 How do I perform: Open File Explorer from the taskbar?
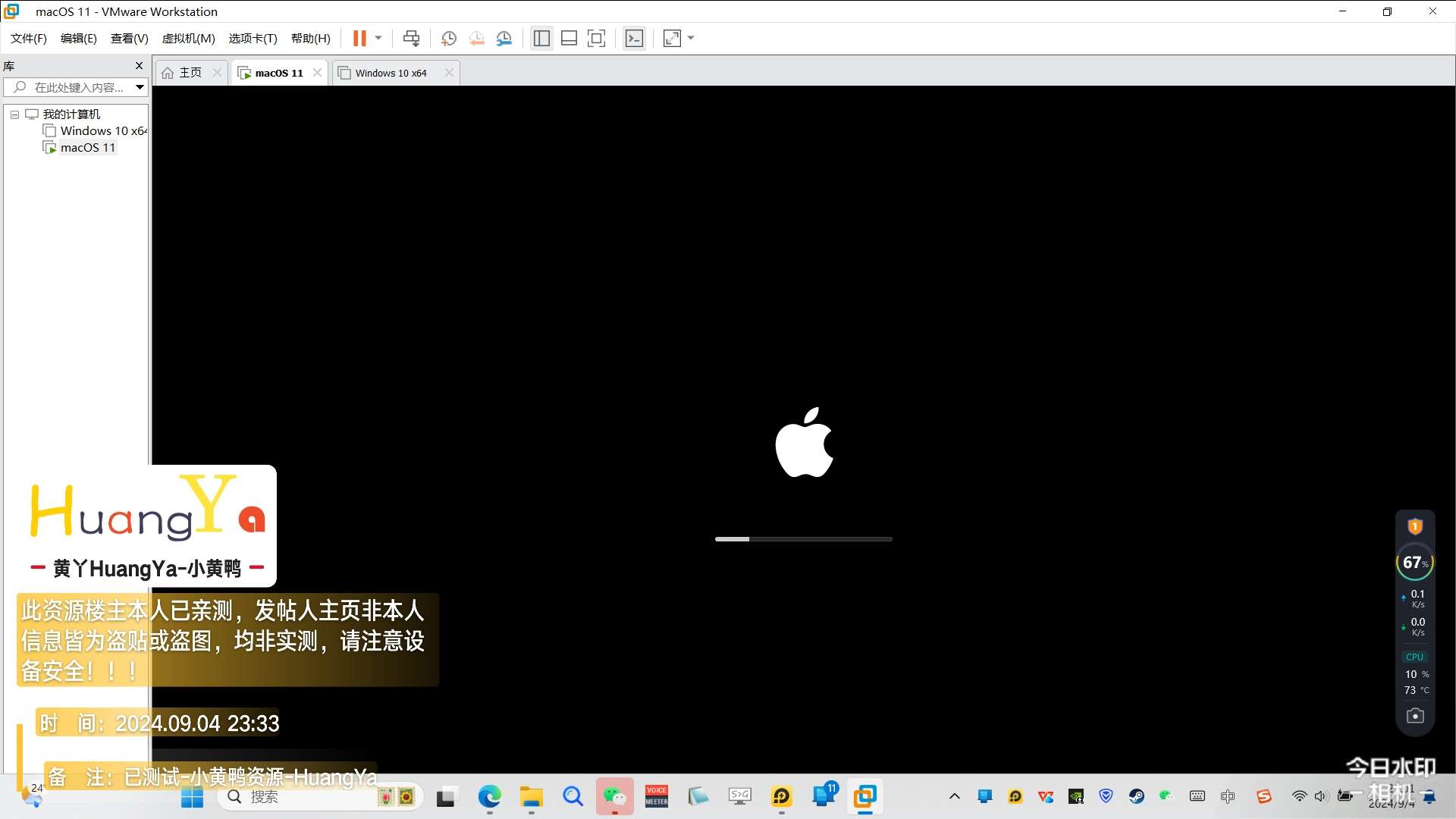point(531,797)
